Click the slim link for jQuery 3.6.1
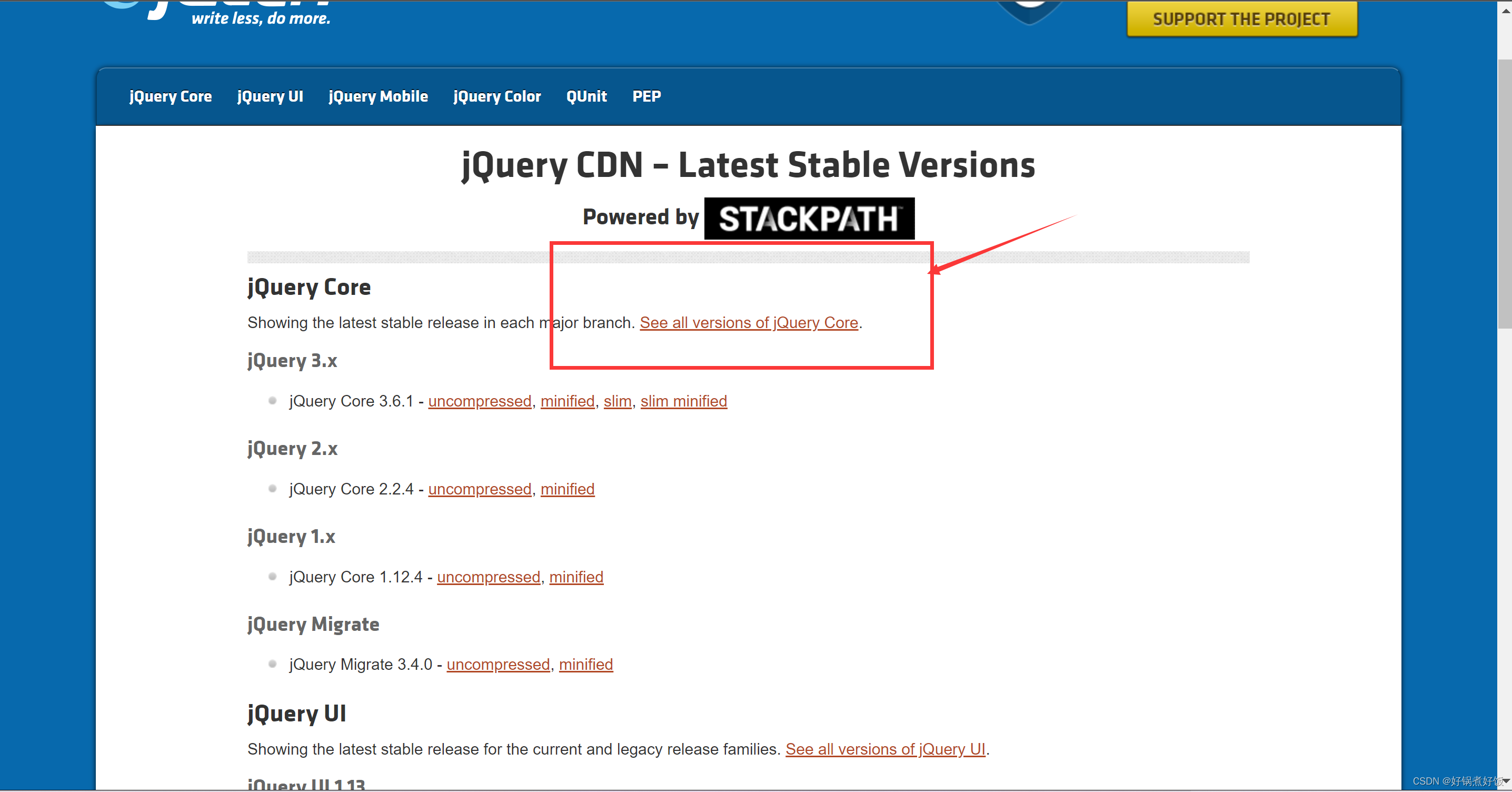 pyautogui.click(x=617, y=402)
